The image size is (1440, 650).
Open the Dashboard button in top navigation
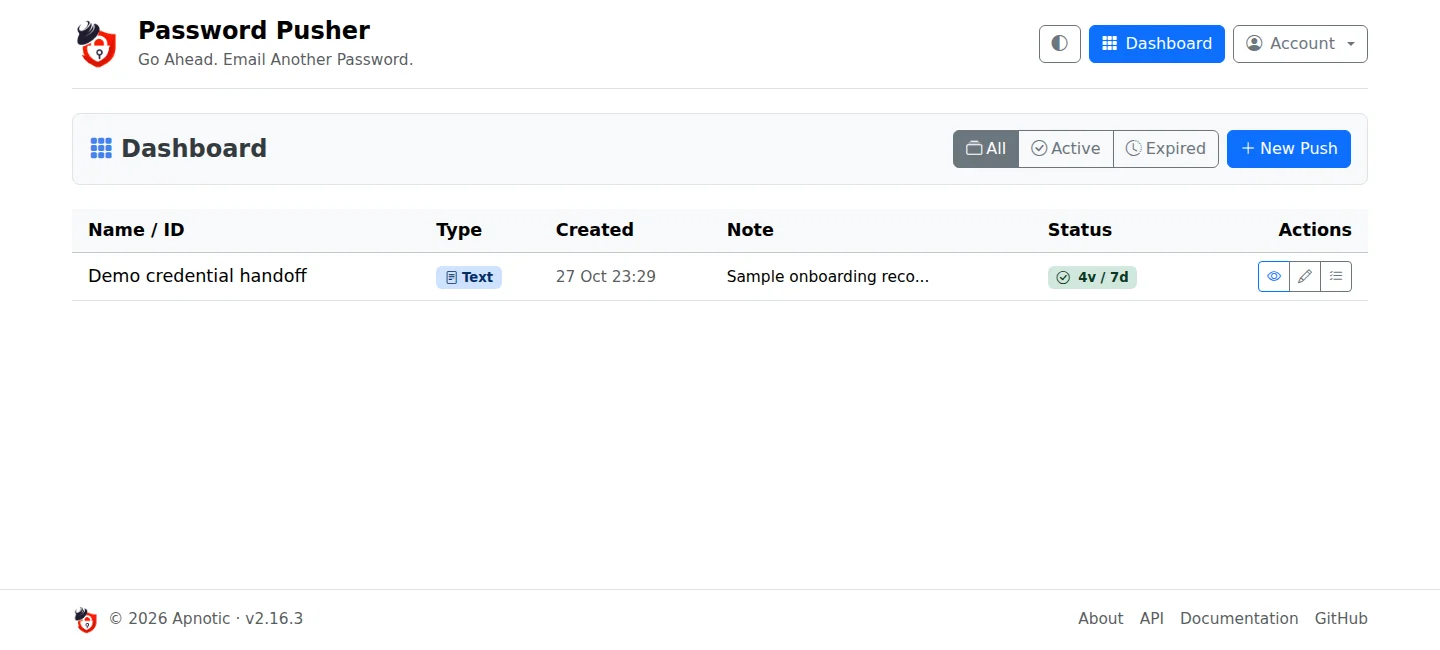click(x=1157, y=44)
